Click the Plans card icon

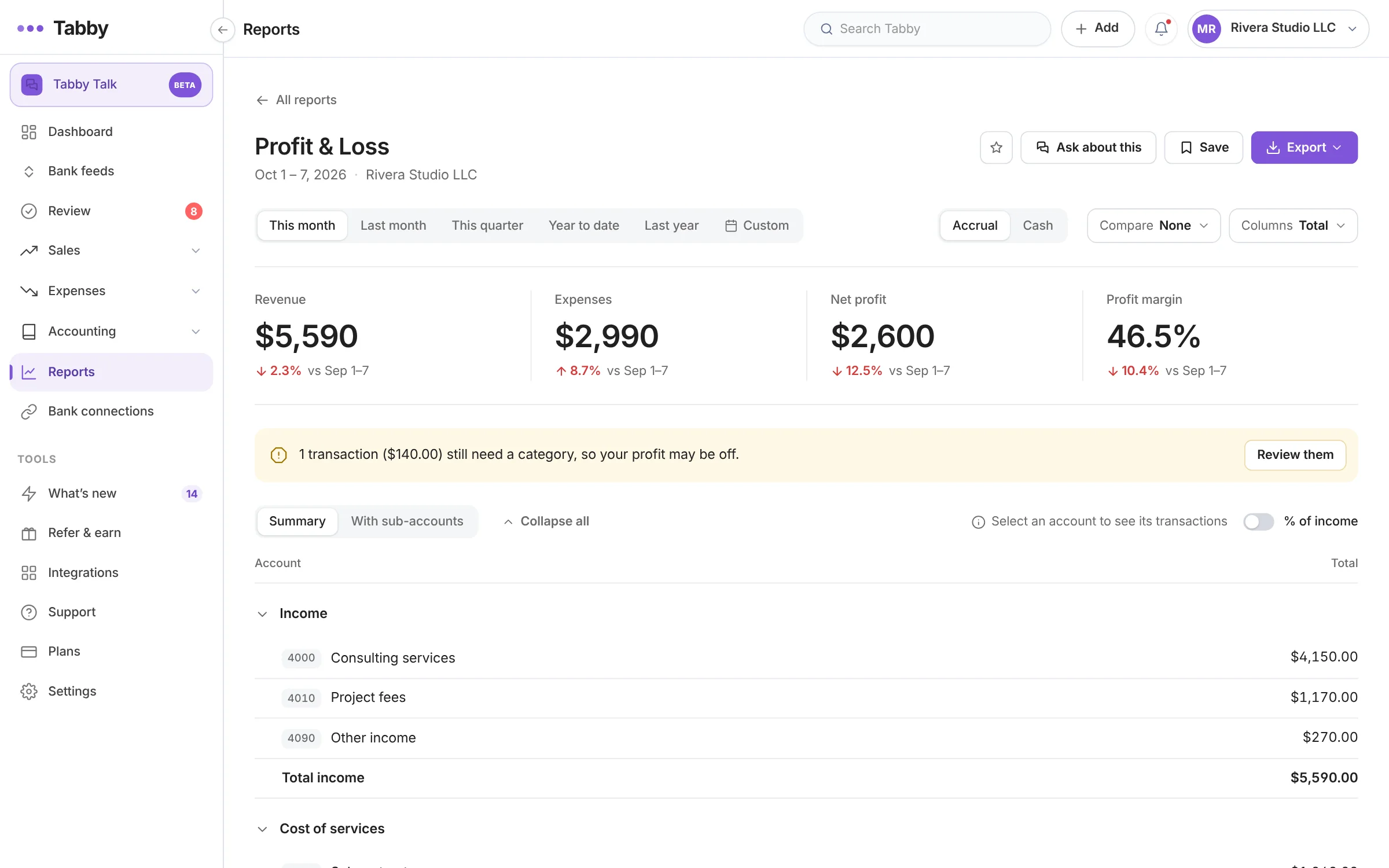pyautogui.click(x=29, y=652)
